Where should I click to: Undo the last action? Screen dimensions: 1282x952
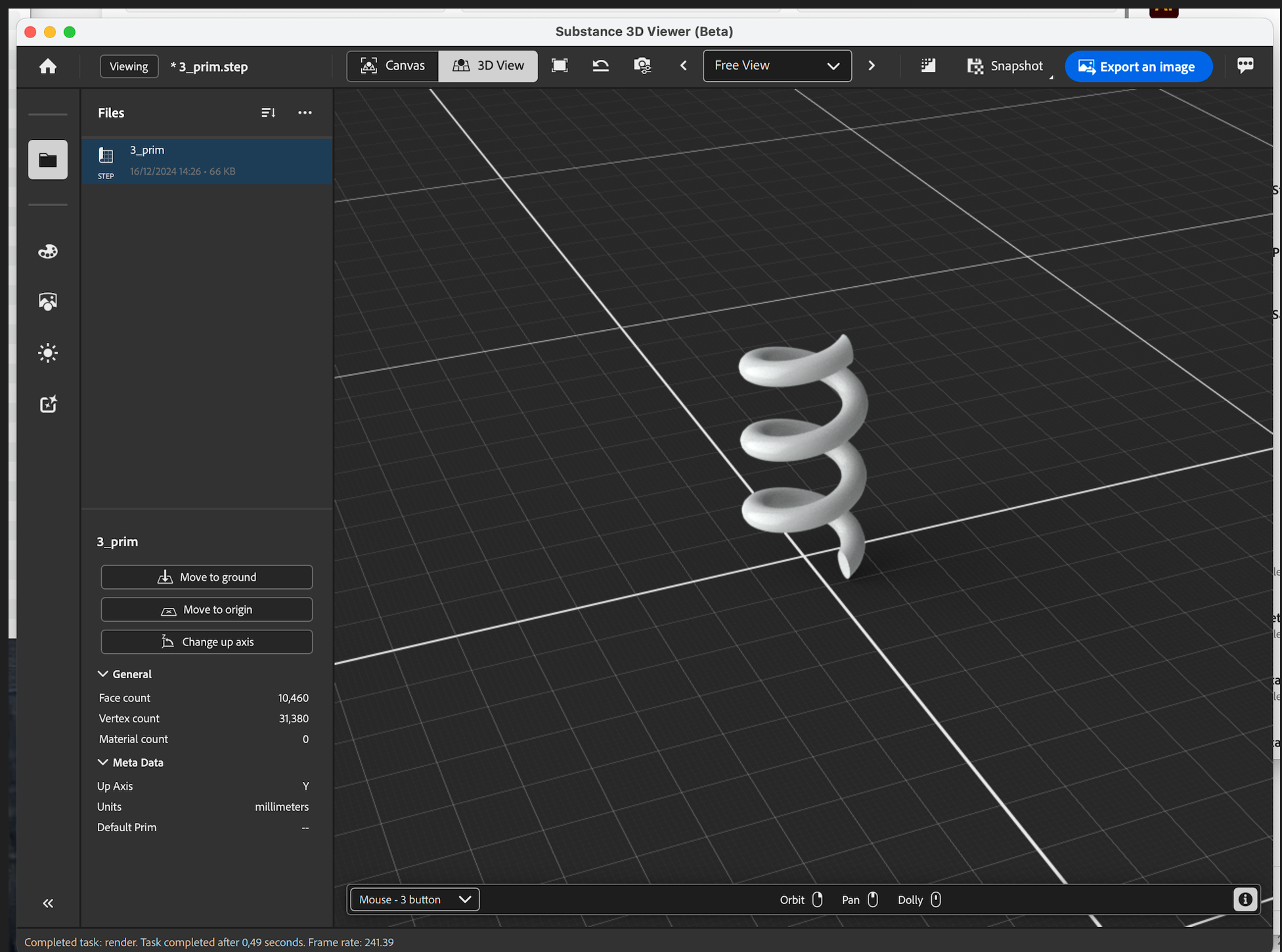[x=600, y=66]
